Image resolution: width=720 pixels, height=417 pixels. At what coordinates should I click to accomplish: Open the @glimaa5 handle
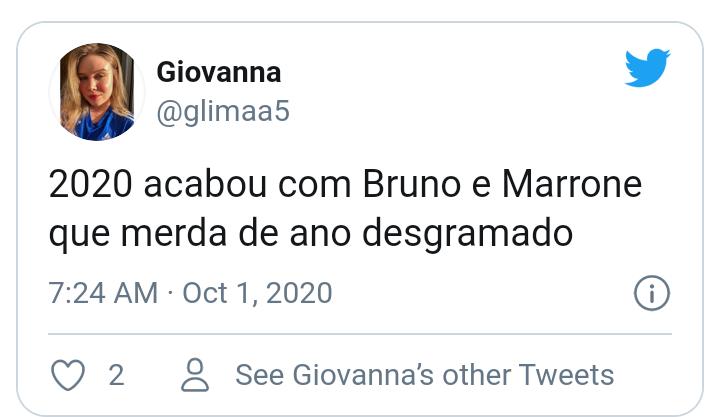pyautogui.click(x=223, y=112)
